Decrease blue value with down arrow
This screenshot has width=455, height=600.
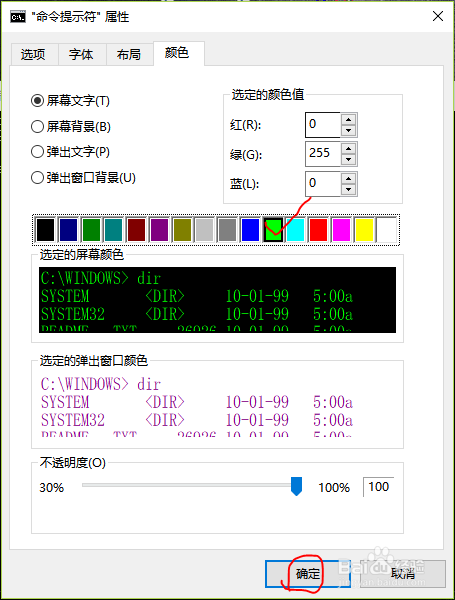348,190
